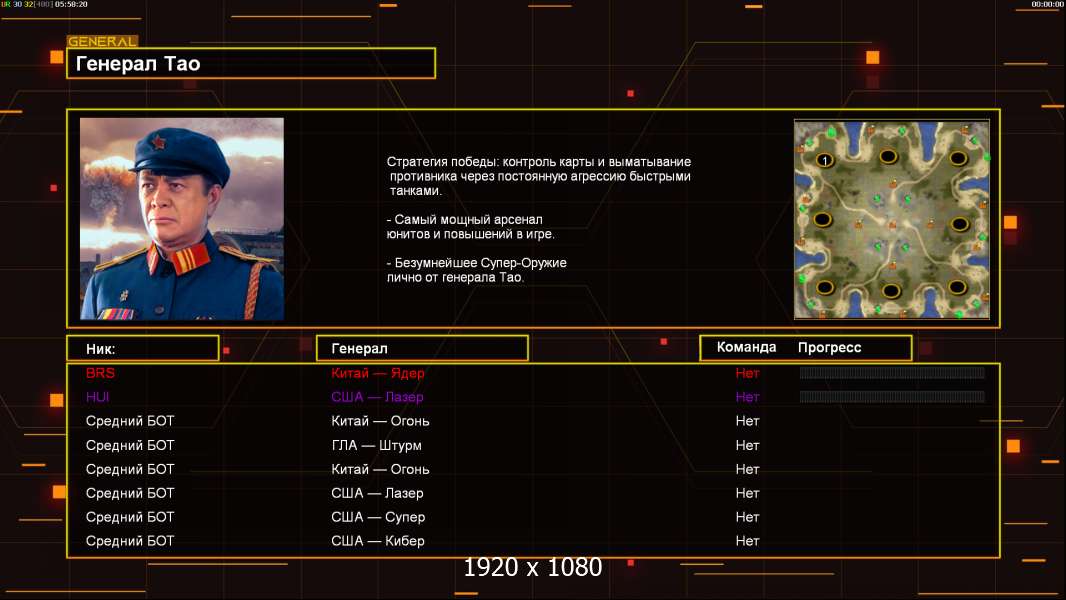Click 'Китай — Ядер' in BRS row
This screenshot has height=600, width=1066.
[378, 372]
